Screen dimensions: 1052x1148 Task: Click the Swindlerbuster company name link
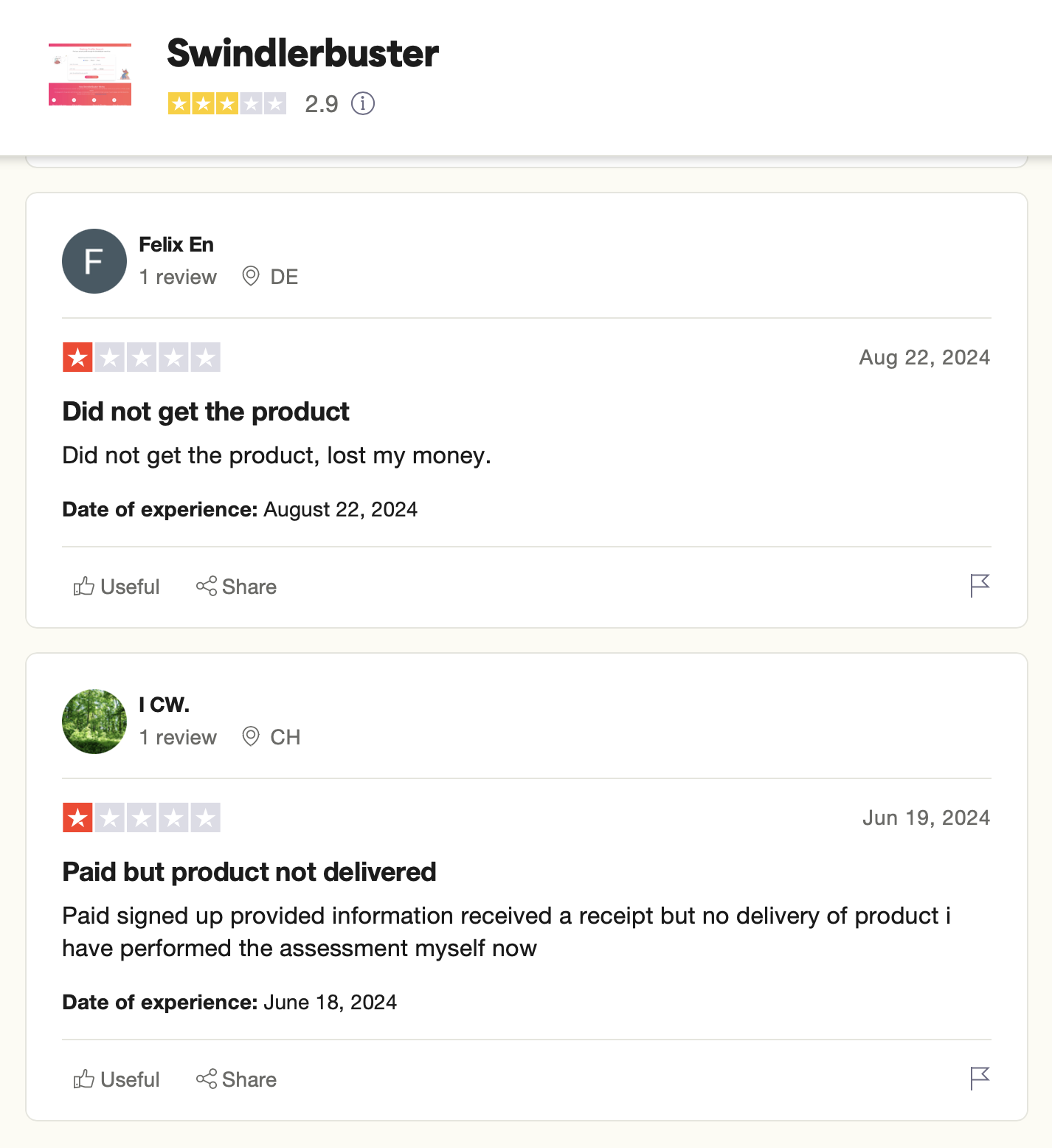[302, 52]
